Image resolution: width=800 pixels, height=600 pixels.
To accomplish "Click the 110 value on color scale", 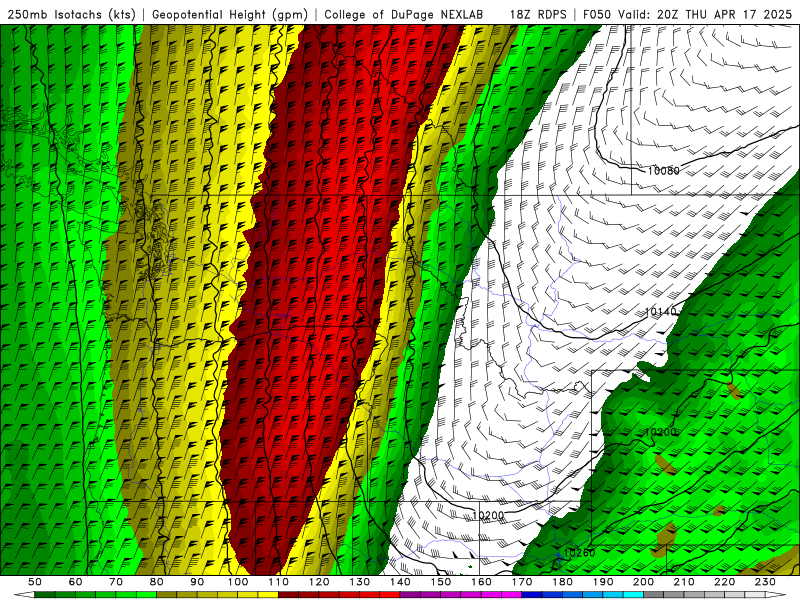I will (279, 582).
